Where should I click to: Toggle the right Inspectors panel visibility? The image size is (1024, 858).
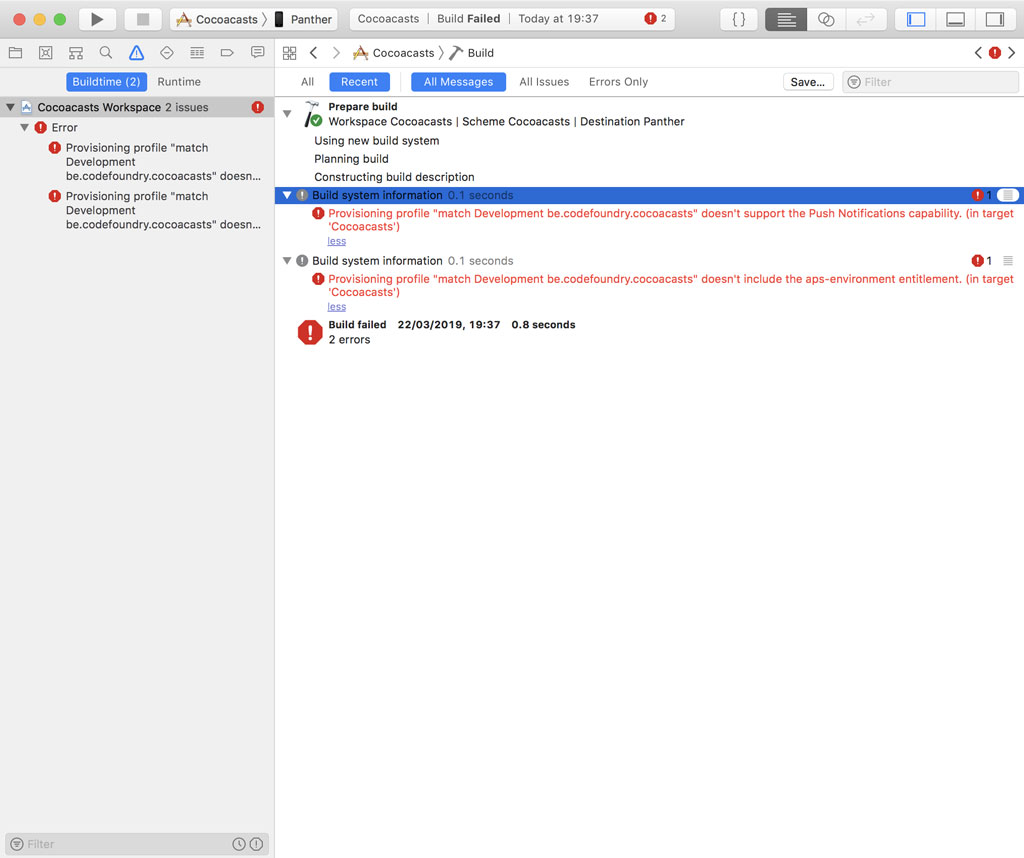tap(994, 19)
